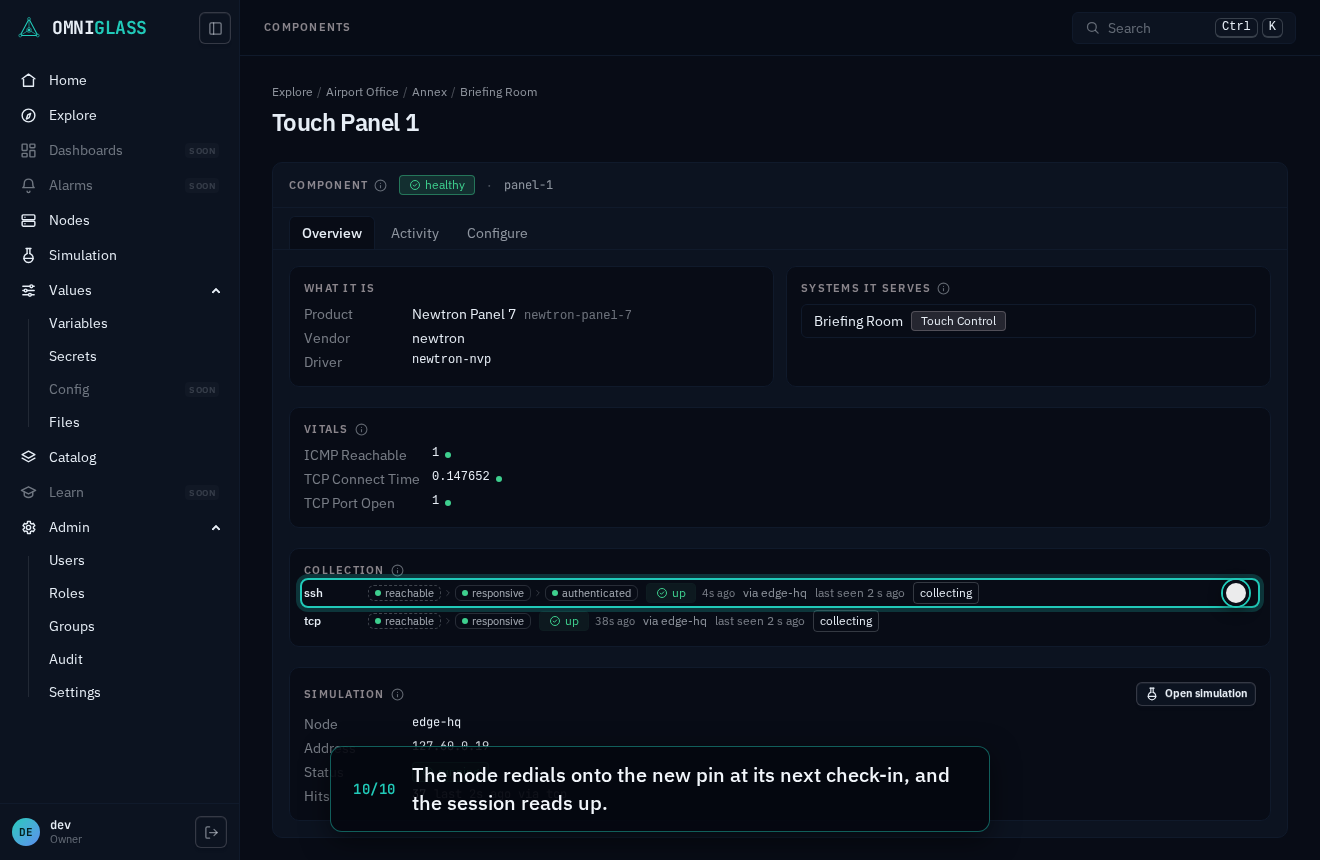This screenshot has width=1320, height=860.
Task: Open Roles under Admin
Action: pos(67,593)
